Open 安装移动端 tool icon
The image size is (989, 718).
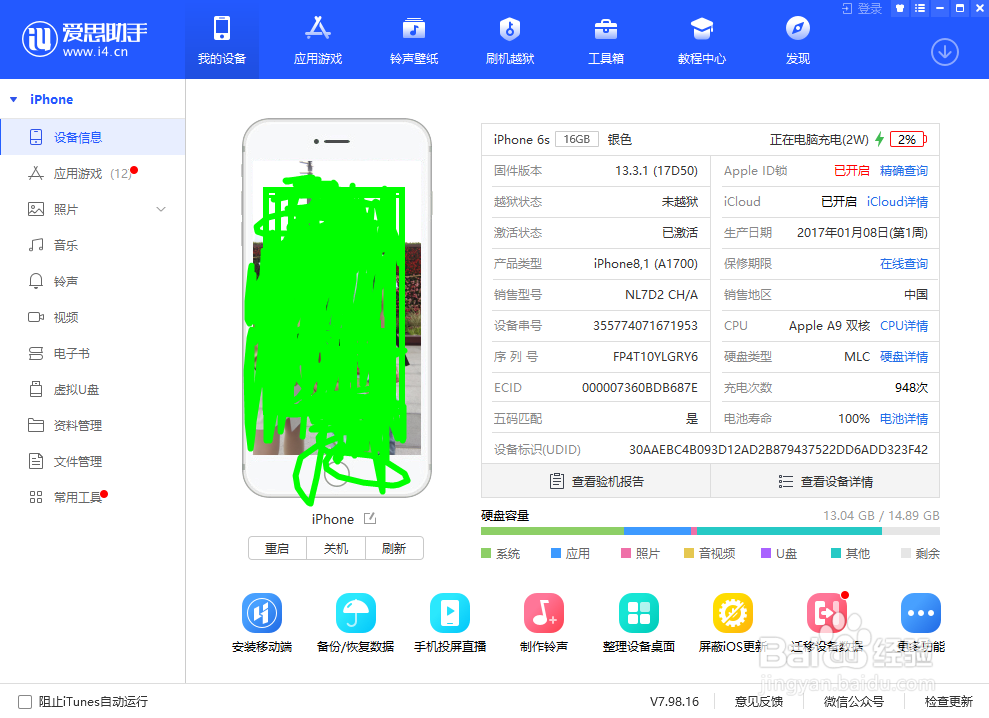pos(262,613)
